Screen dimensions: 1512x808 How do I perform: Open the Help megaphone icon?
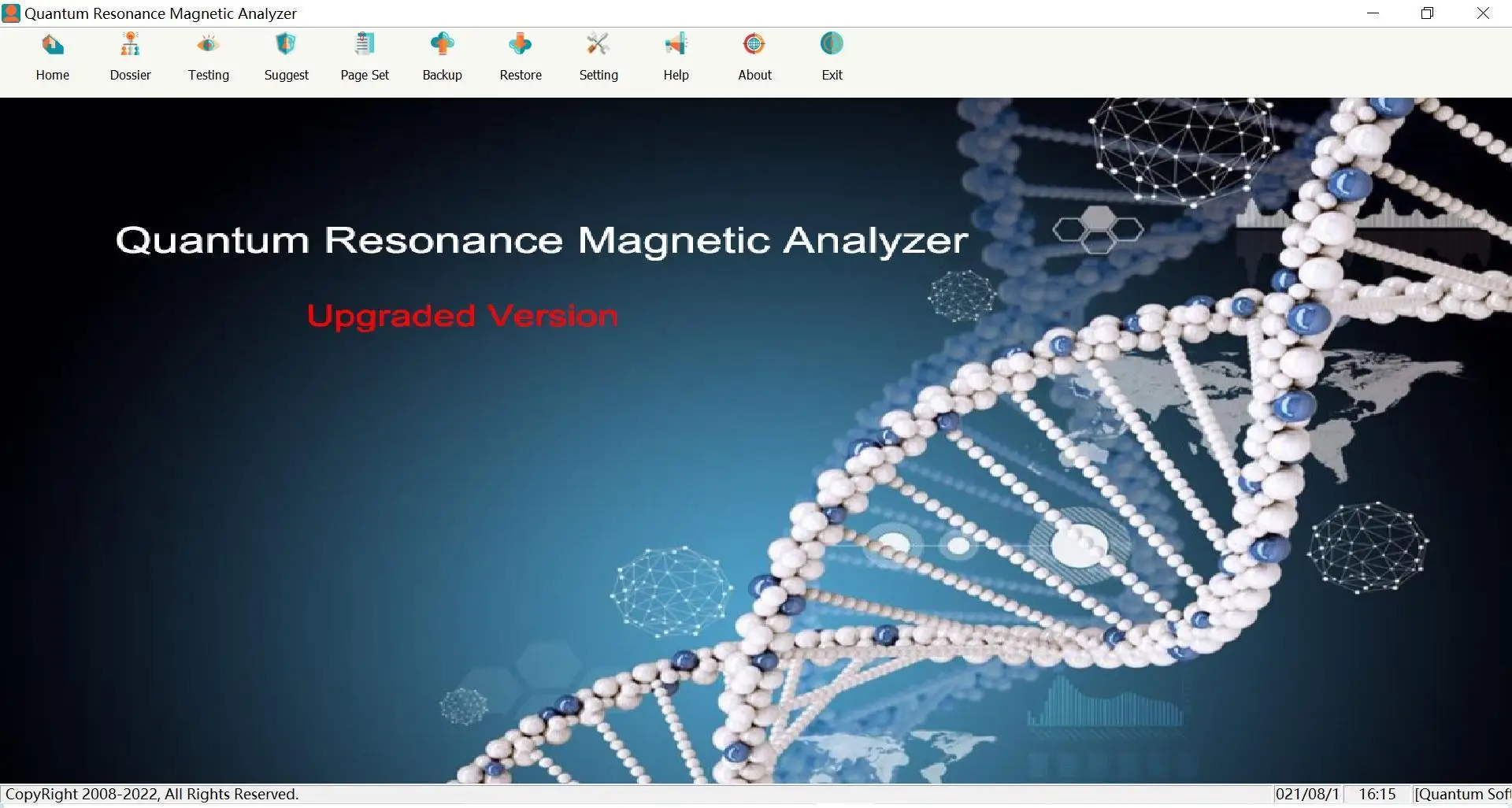point(676,44)
